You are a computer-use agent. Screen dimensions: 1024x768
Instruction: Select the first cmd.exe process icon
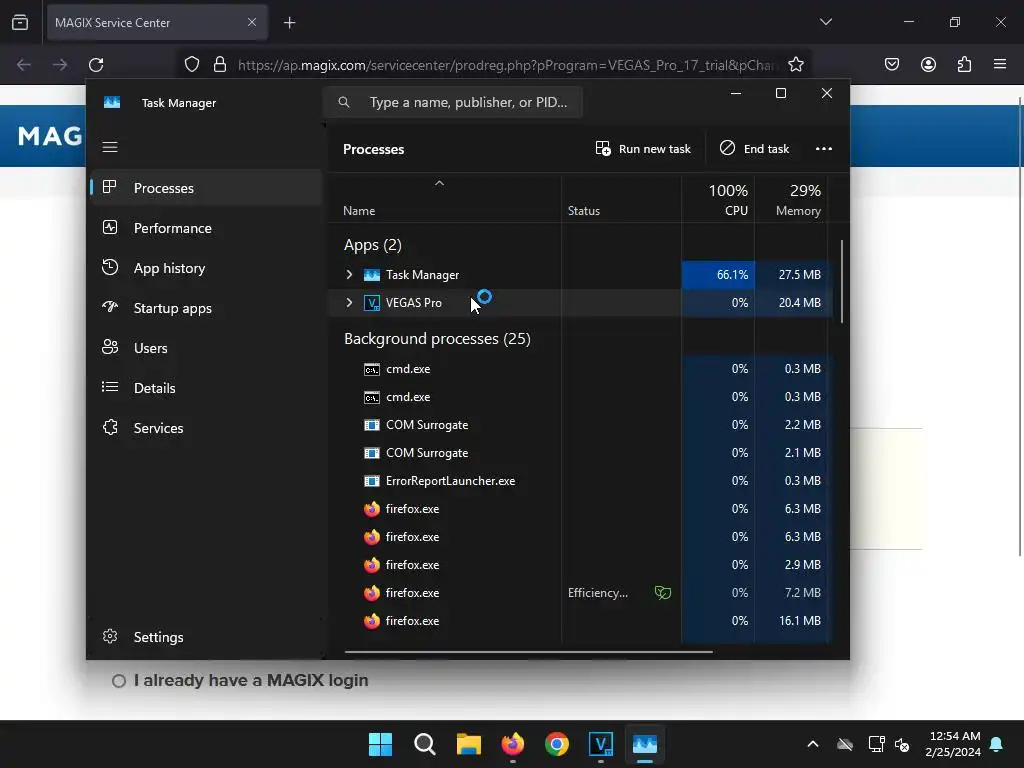point(372,370)
